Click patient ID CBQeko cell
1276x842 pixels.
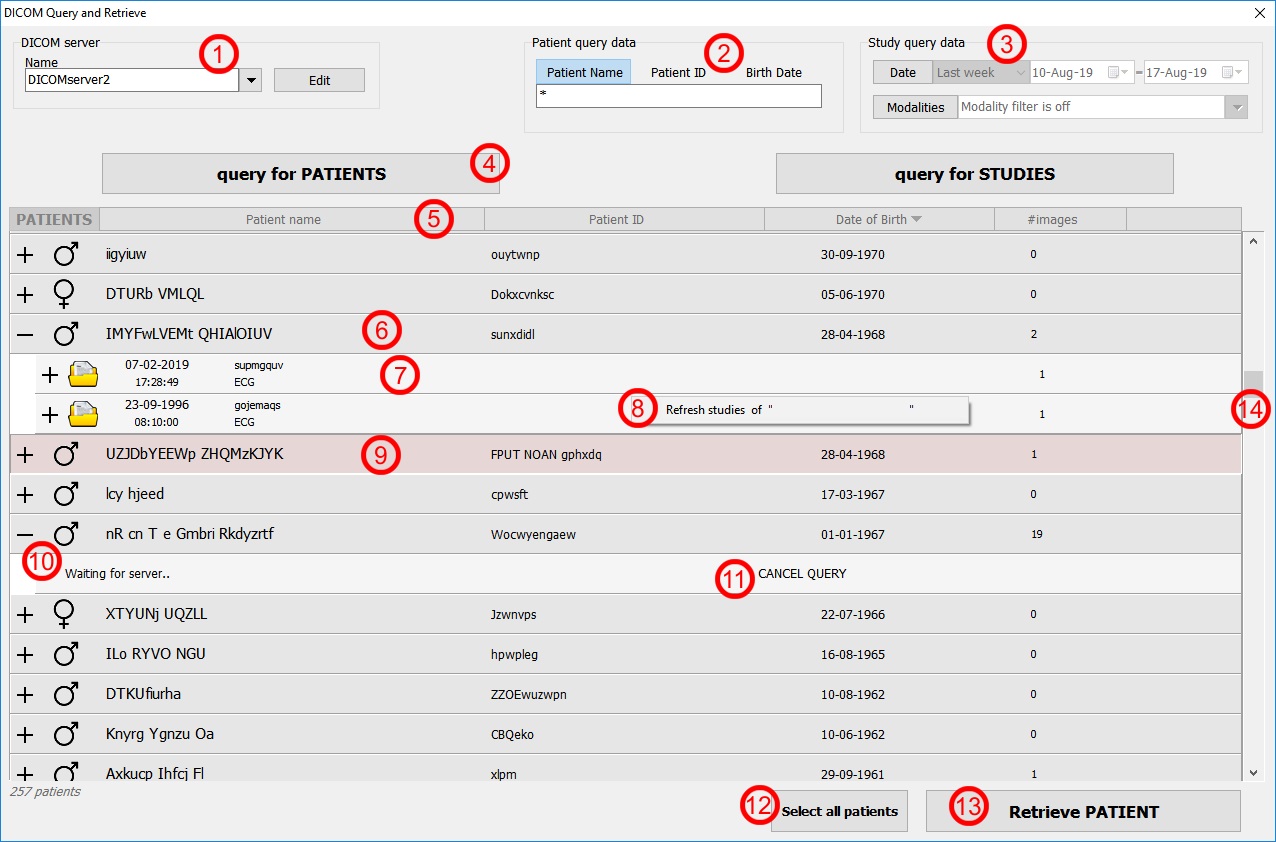pos(512,734)
